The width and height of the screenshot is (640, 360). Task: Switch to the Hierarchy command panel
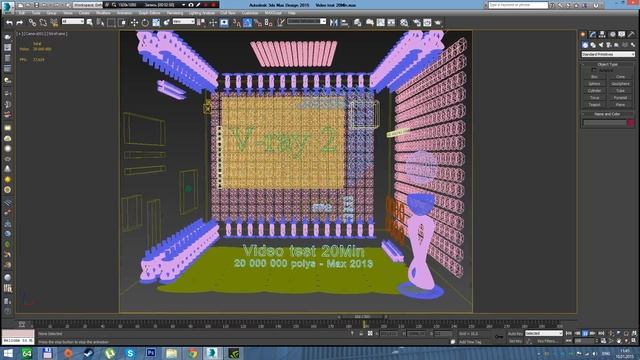coord(602,34)
